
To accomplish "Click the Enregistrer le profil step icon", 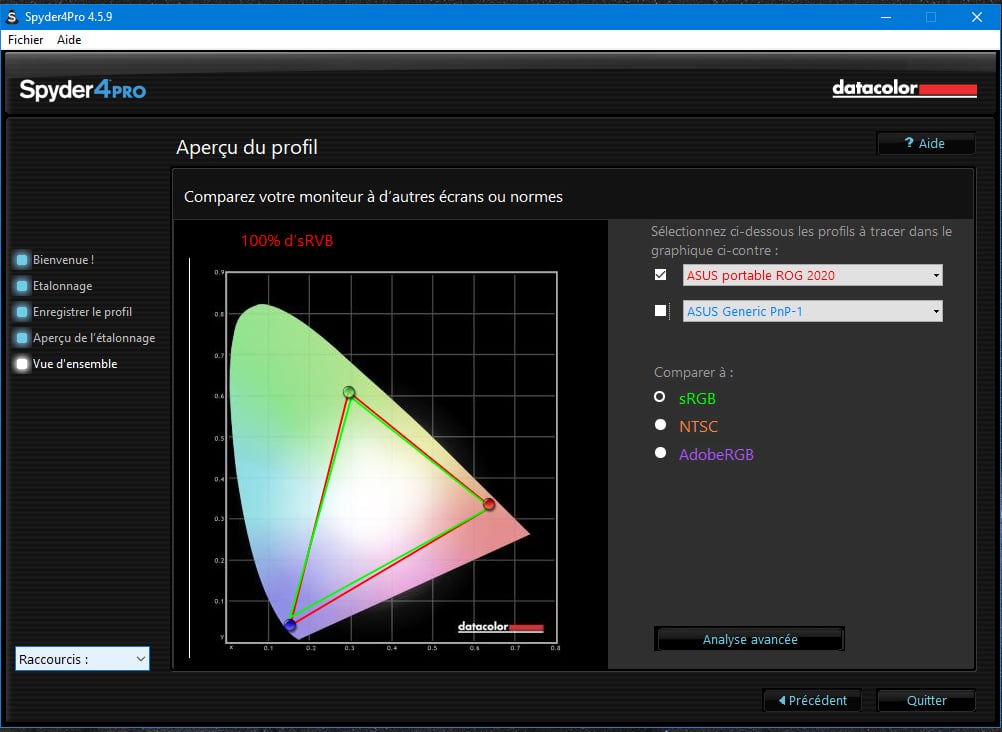I will [21, 311].
